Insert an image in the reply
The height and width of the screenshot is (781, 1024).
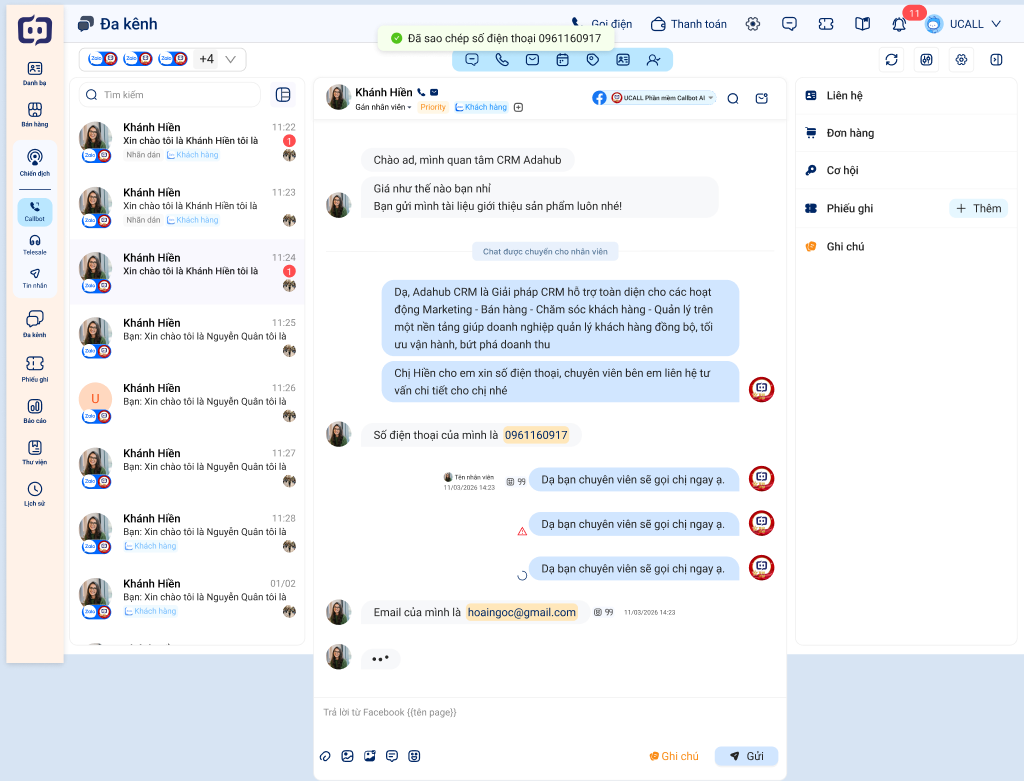347,756
